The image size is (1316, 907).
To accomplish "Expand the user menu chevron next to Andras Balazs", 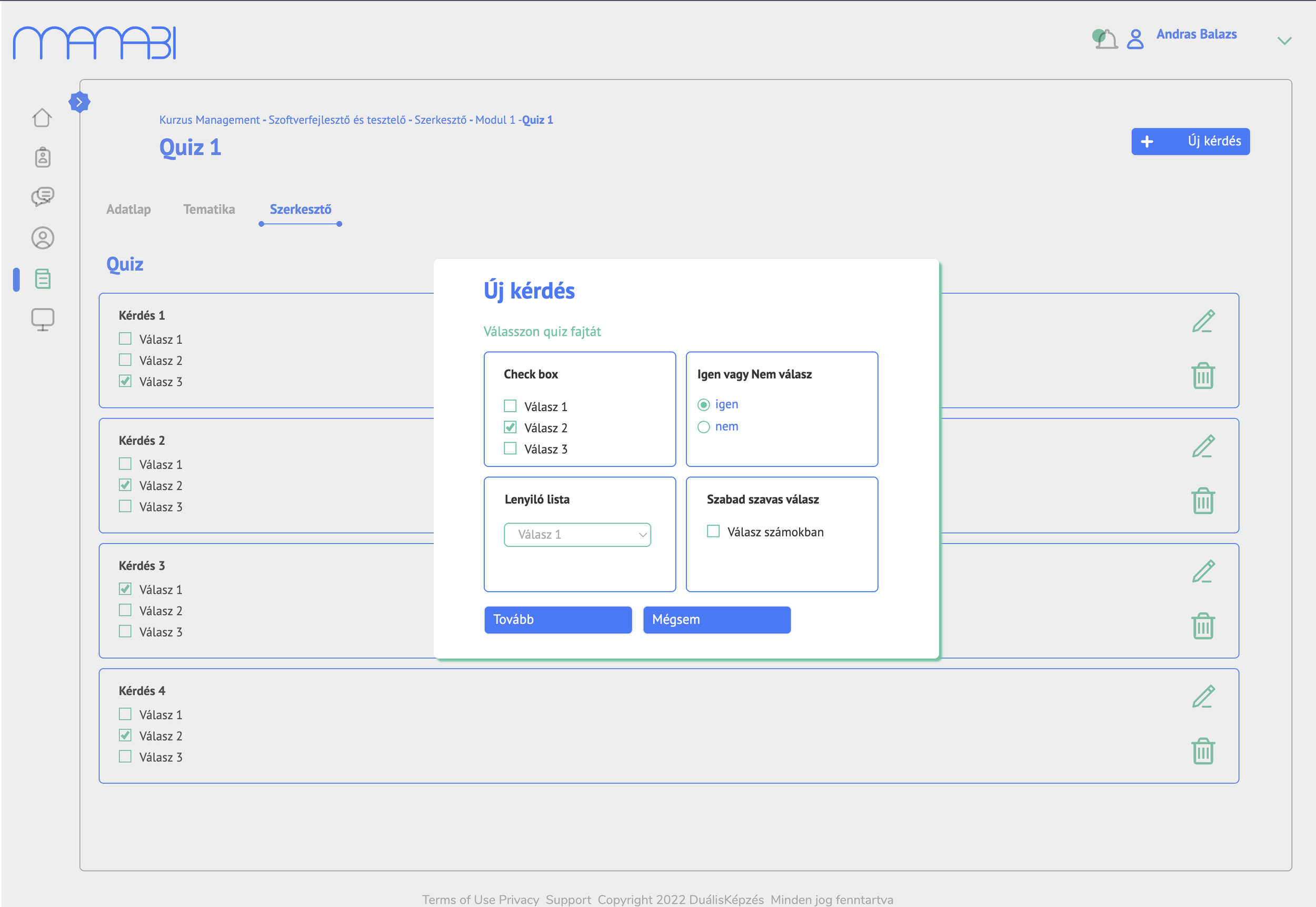I will (1283, 41).
